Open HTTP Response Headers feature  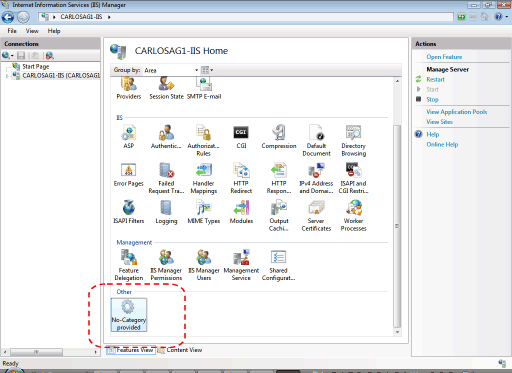pos(279,178)
